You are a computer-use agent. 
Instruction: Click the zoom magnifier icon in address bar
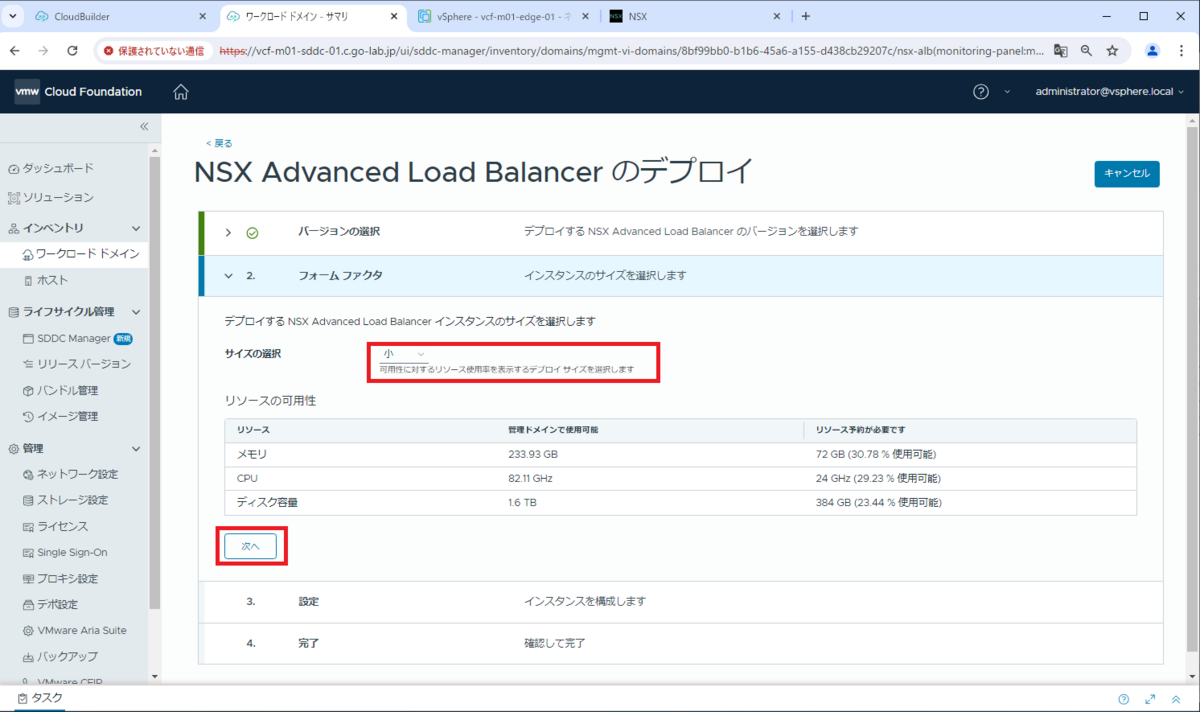point(1086,51)
